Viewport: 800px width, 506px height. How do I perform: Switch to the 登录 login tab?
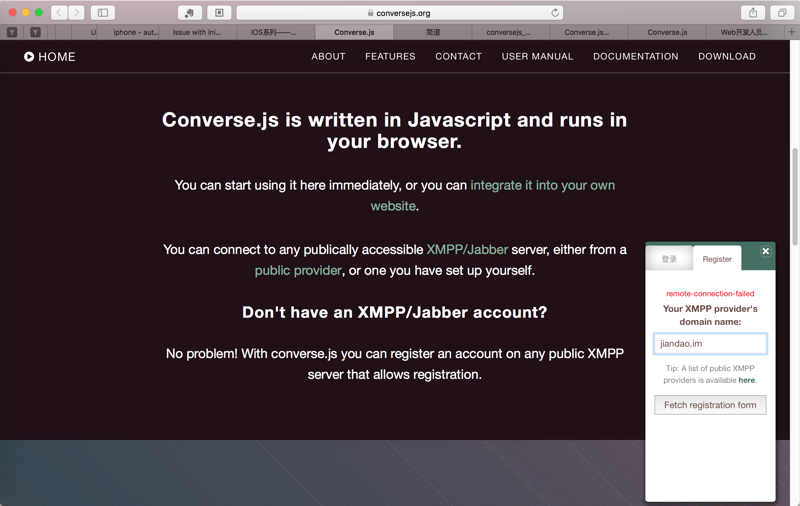pos(669,259)
